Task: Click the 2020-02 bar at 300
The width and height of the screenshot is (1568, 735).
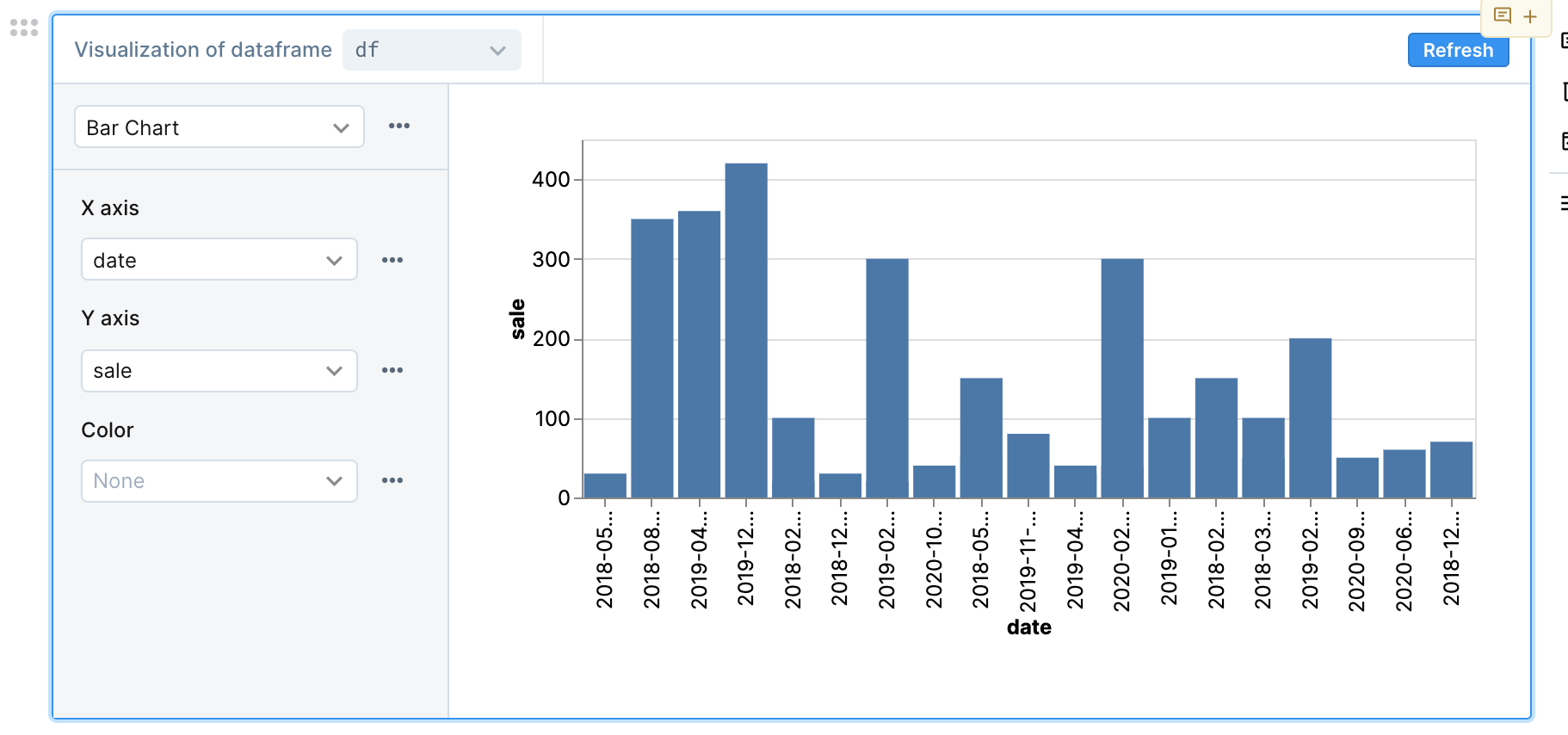Action: (x=1122, y=379)
